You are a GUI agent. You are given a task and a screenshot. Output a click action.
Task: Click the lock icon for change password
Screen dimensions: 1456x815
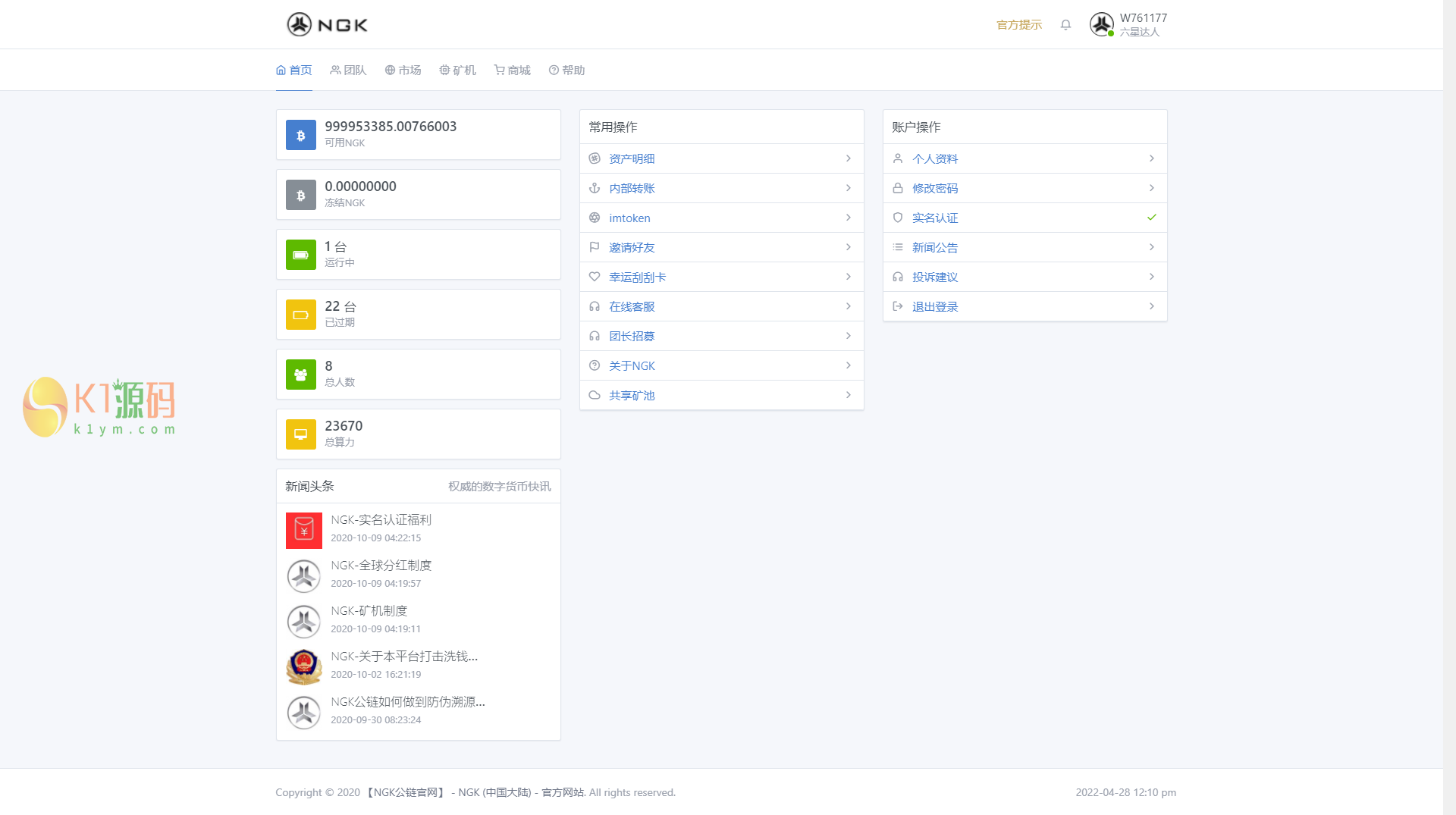click(898, 188)
